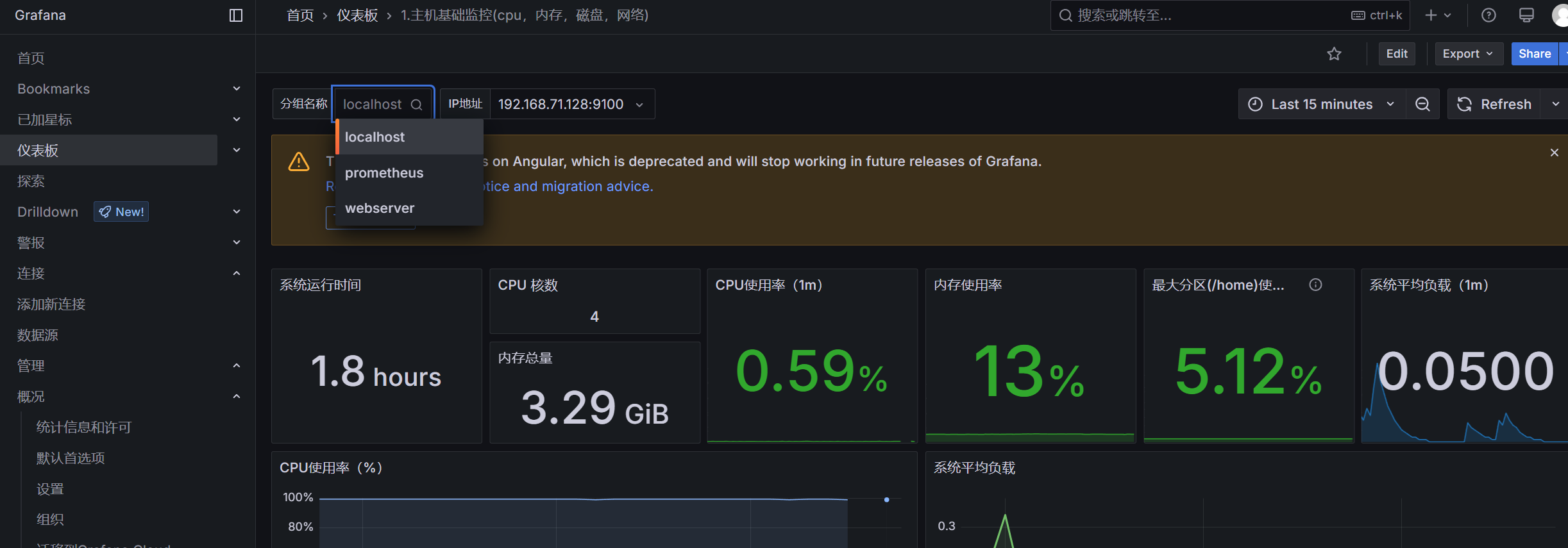This screenshot has height=548, width=1568.
Task: Open the Last 15 minutes time picker
Action: [1322, 104]
